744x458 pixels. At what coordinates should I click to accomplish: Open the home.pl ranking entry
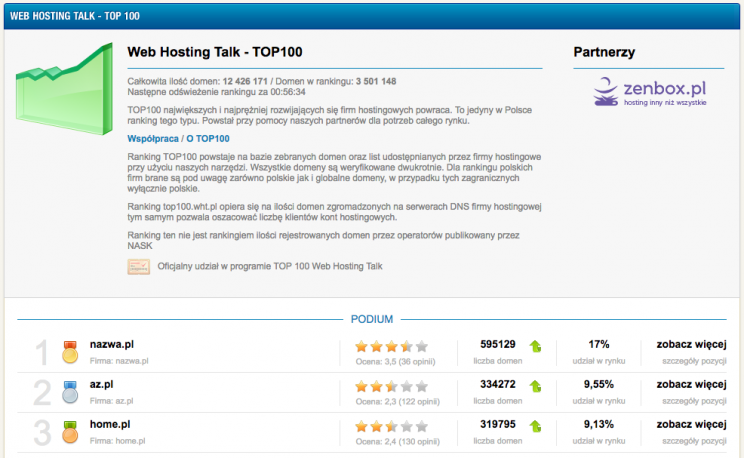tap(110, 424)
